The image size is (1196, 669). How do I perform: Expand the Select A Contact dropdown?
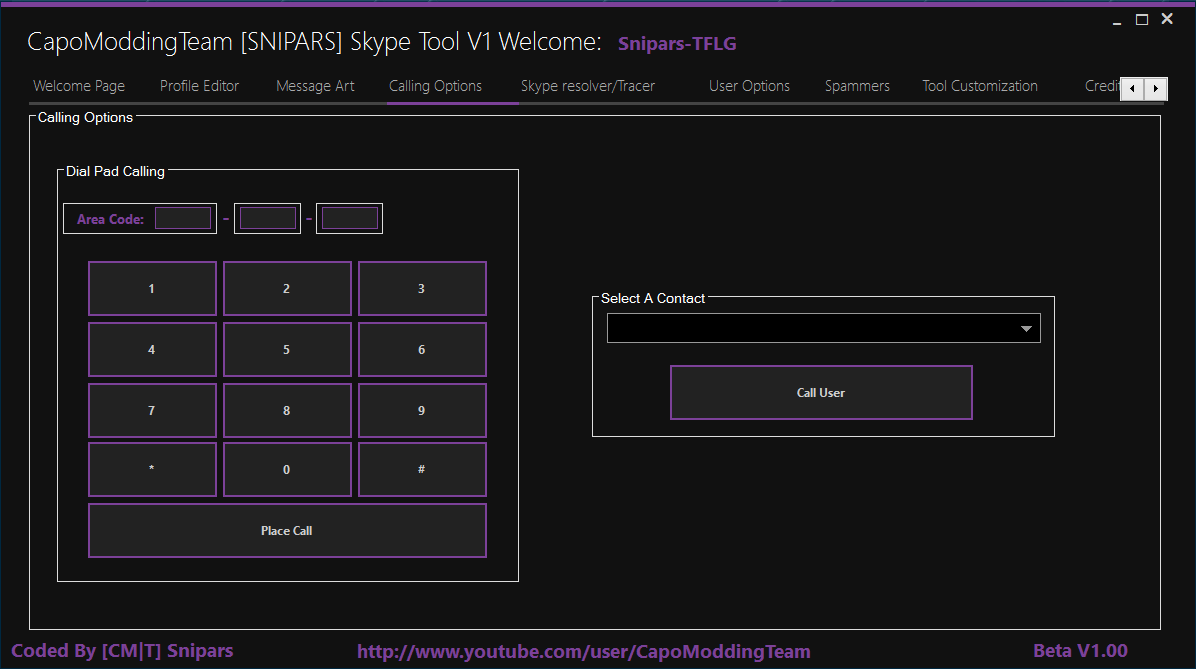point(824,328)
